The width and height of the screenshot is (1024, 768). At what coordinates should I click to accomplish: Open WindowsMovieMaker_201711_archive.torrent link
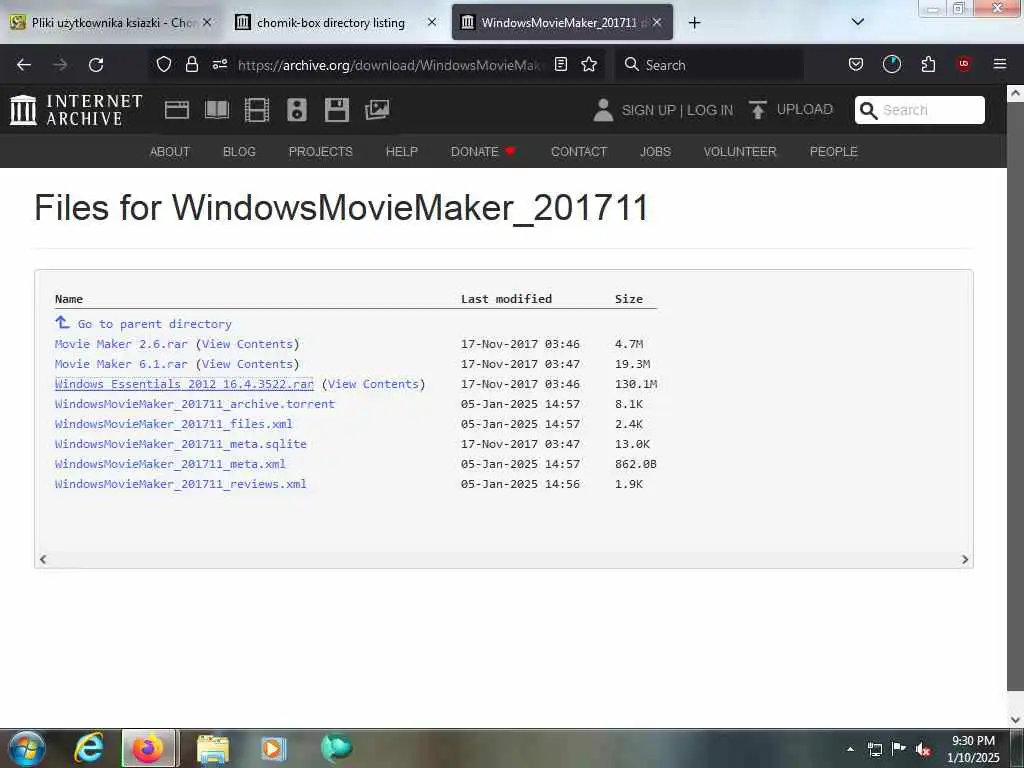click(195, 404)
